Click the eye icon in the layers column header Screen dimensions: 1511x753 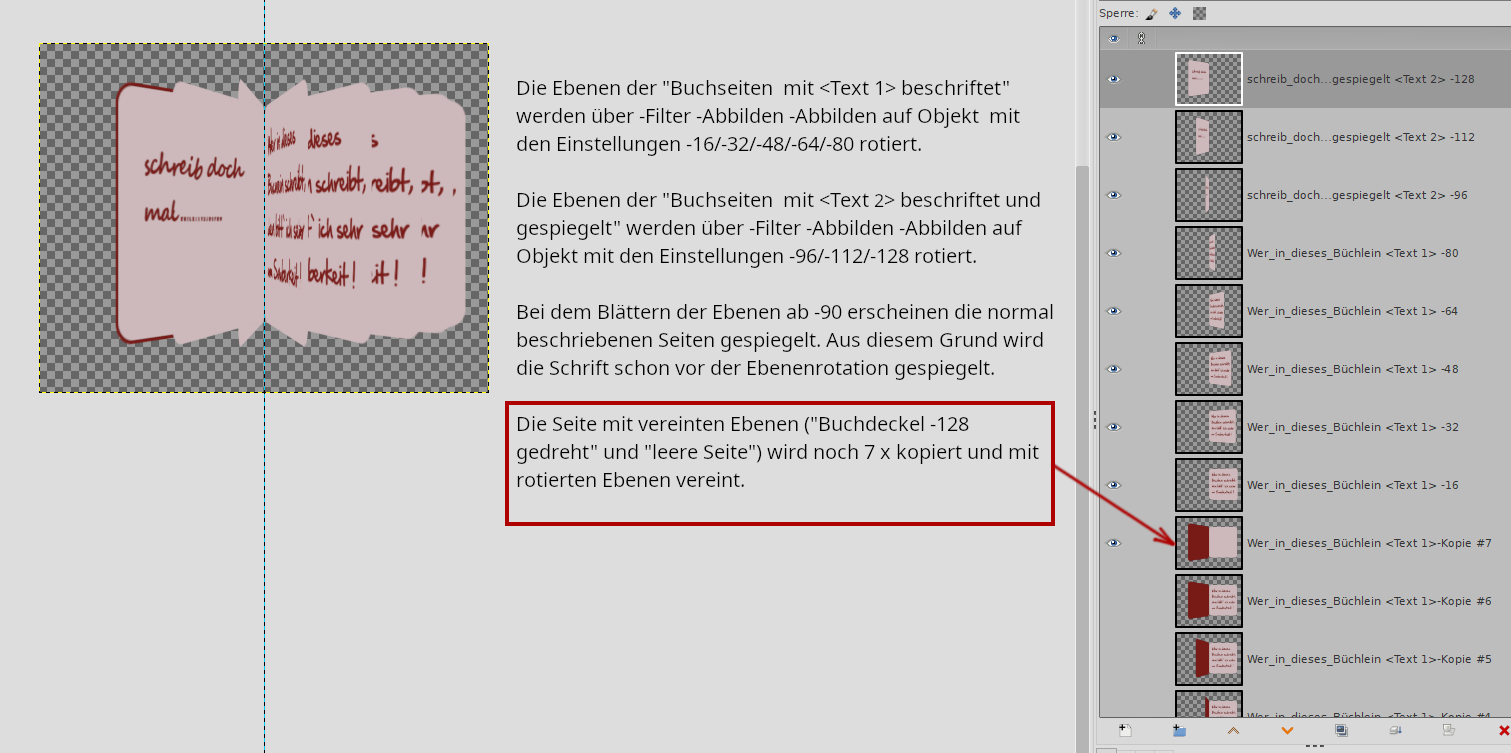[1113, 39]
